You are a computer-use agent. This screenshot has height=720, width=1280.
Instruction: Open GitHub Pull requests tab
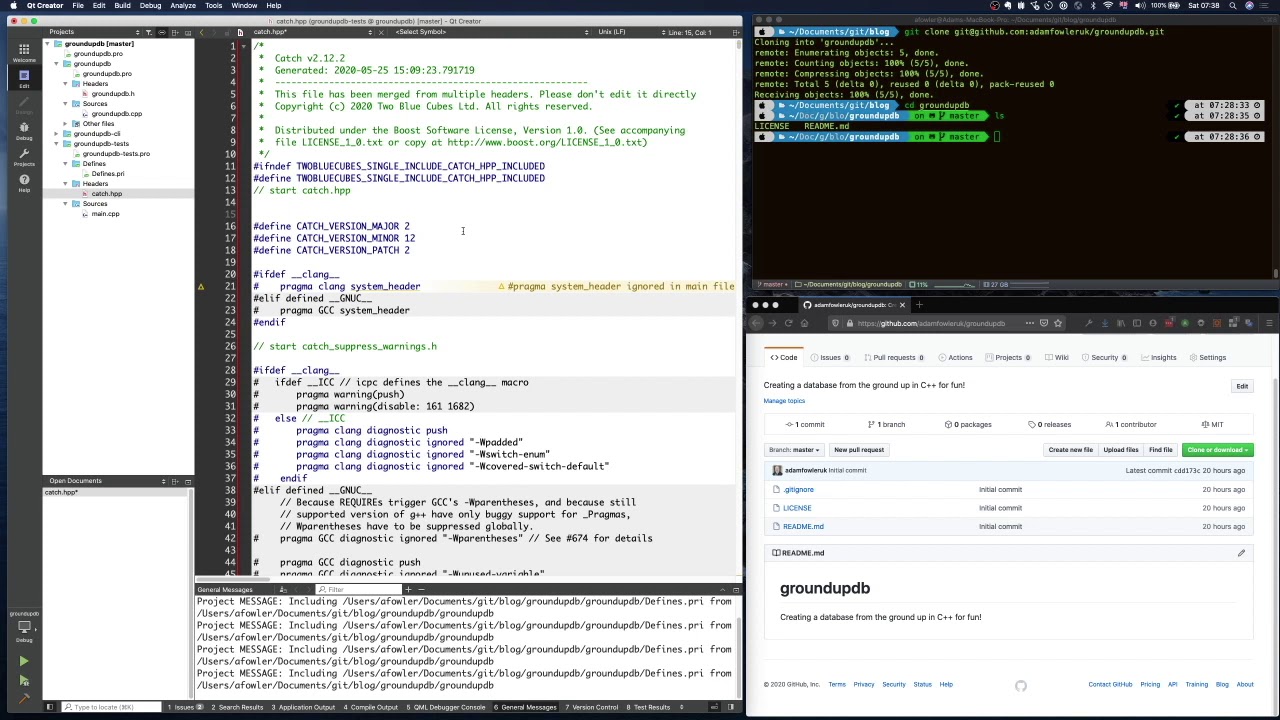[894, 358]
